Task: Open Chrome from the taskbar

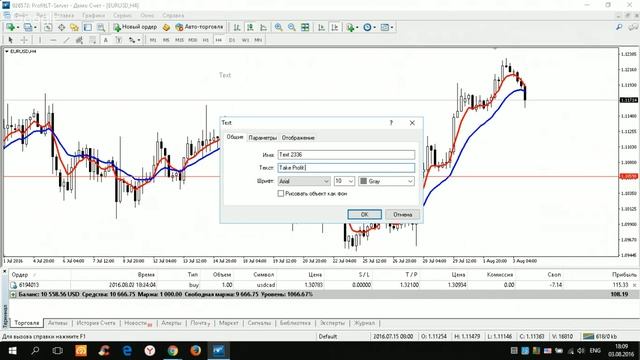Action: (x=173, y=351)
